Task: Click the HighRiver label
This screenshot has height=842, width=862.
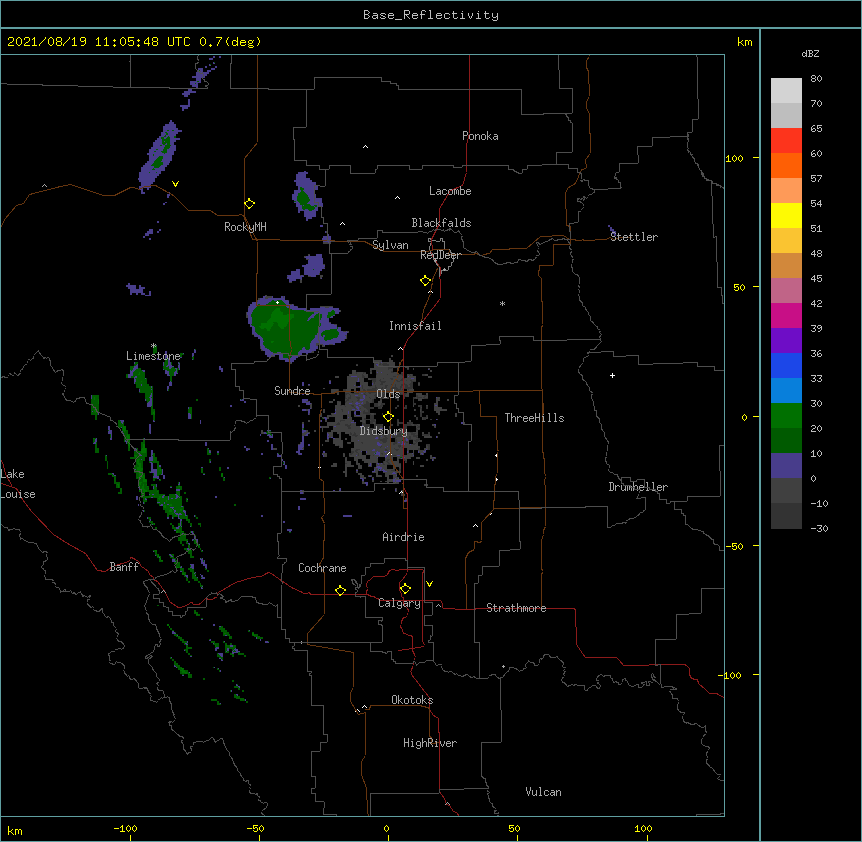Action: 430,743
